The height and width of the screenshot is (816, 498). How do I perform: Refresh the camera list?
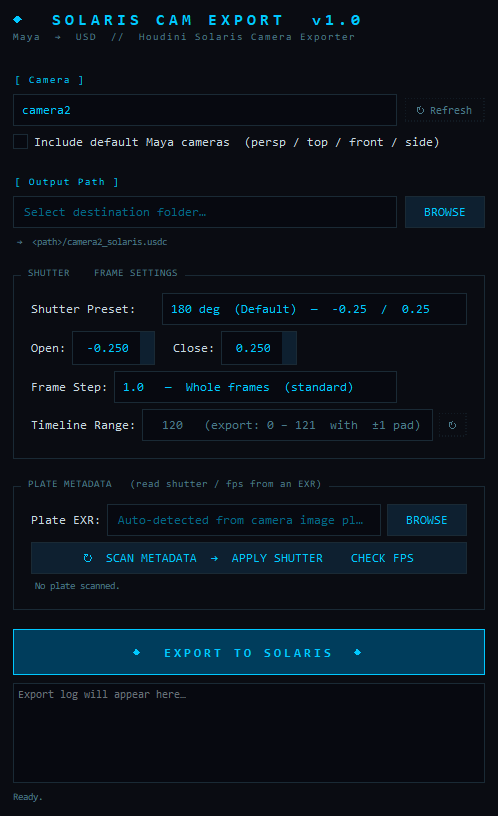tap(444, 110)
